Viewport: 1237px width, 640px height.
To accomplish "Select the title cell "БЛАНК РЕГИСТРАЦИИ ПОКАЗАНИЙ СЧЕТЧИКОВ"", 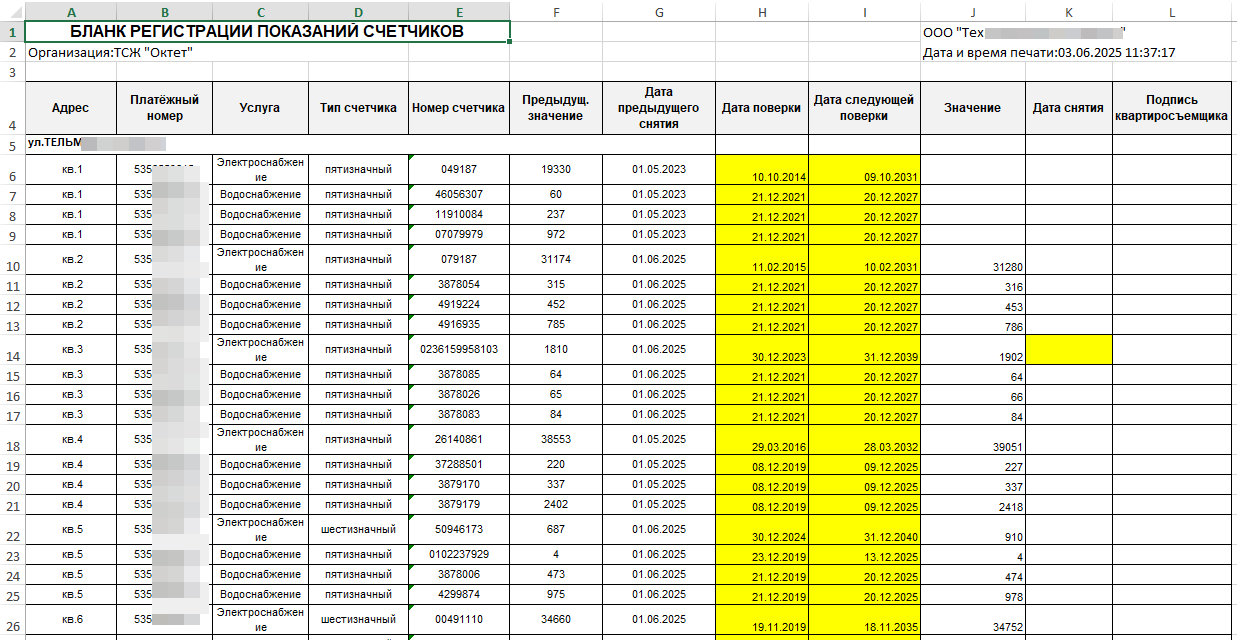I will 267,32.
